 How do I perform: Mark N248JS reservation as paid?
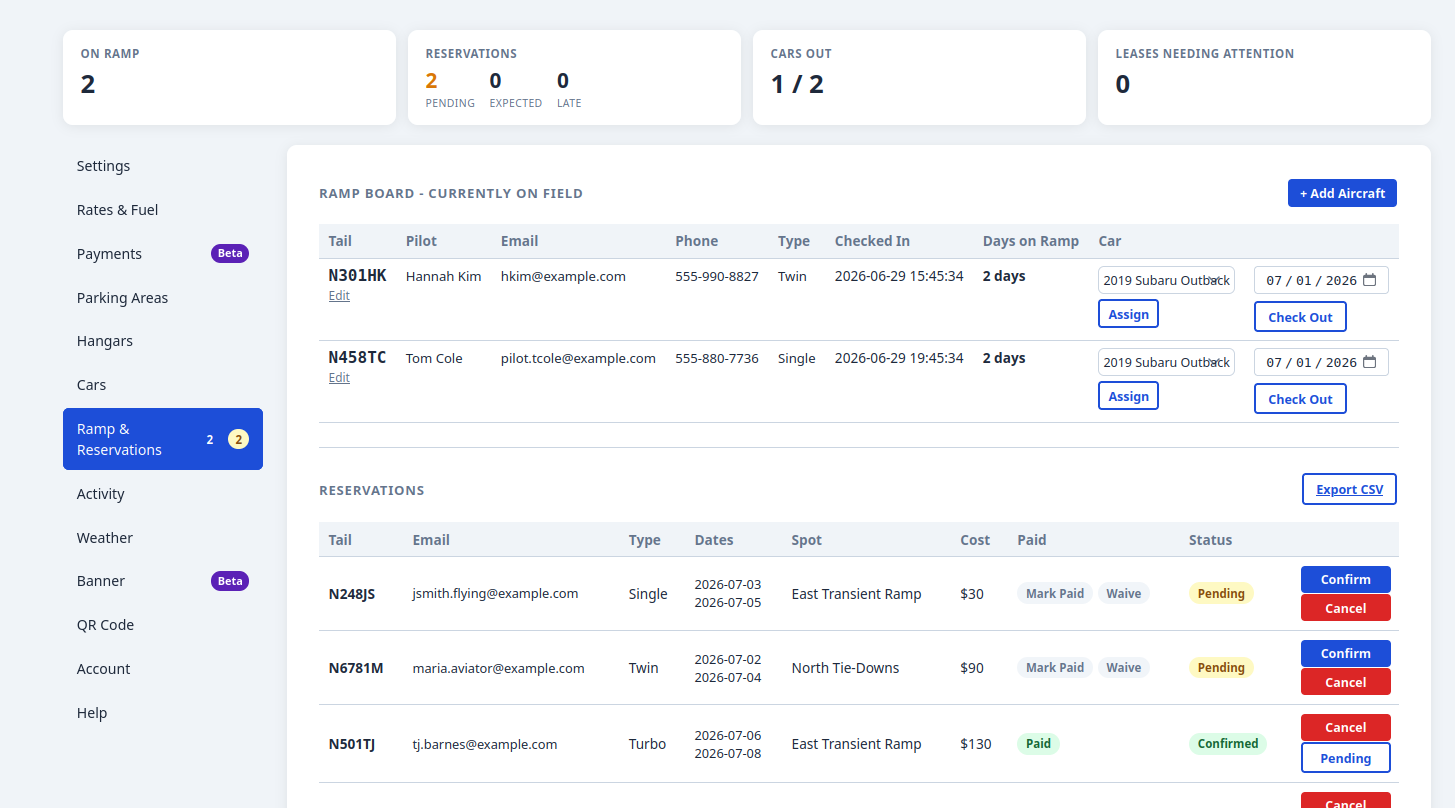tap(1055, 593)
